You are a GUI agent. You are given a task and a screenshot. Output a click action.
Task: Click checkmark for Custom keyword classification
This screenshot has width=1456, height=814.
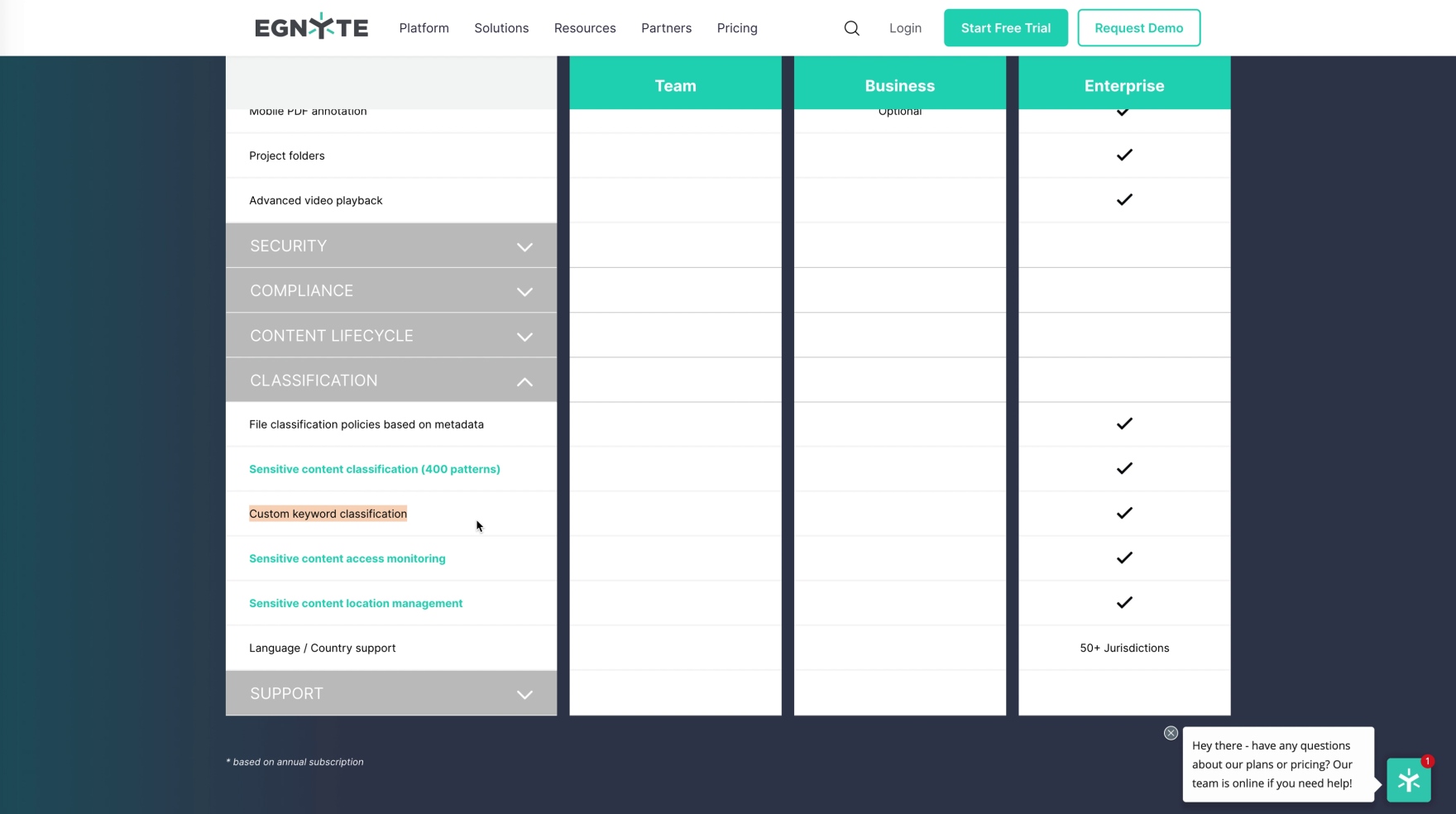click(1123, 514)
